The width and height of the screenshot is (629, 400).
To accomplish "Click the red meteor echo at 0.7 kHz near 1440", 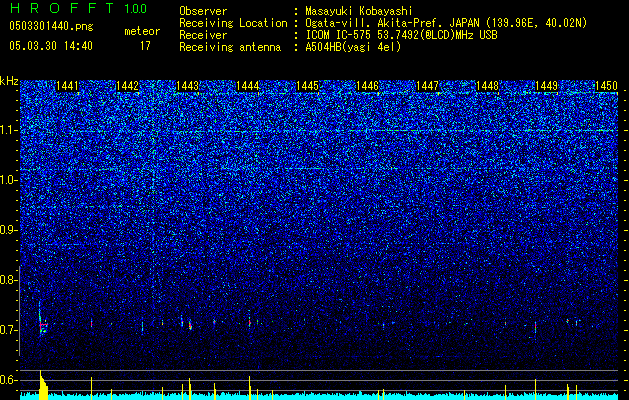I will [43, 324].
